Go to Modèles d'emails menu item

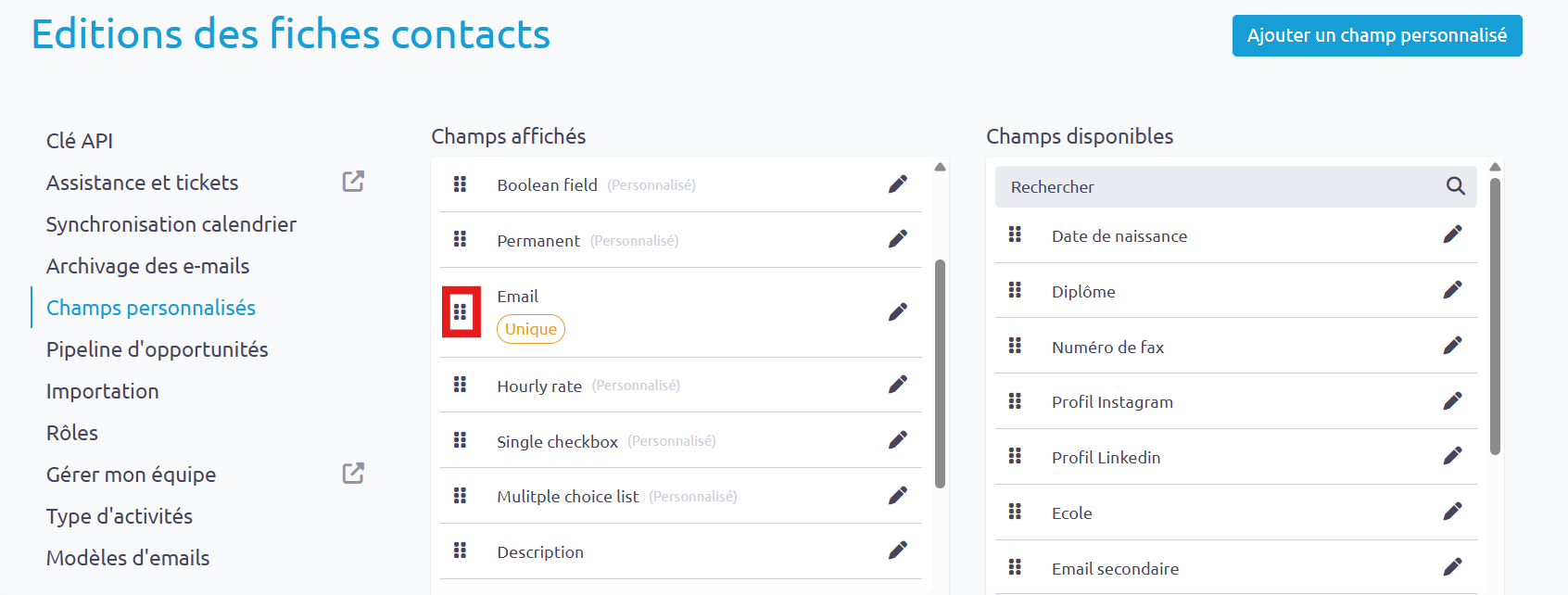(128, 558)
